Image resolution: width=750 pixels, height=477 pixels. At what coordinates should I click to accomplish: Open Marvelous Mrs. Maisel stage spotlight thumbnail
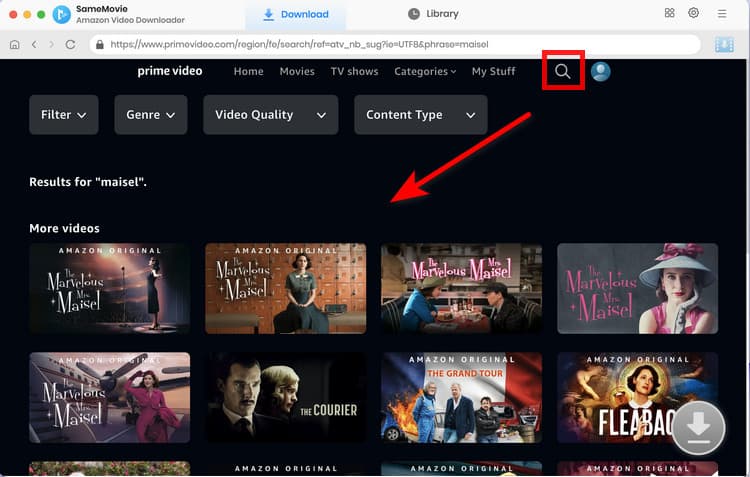(110, 288)
